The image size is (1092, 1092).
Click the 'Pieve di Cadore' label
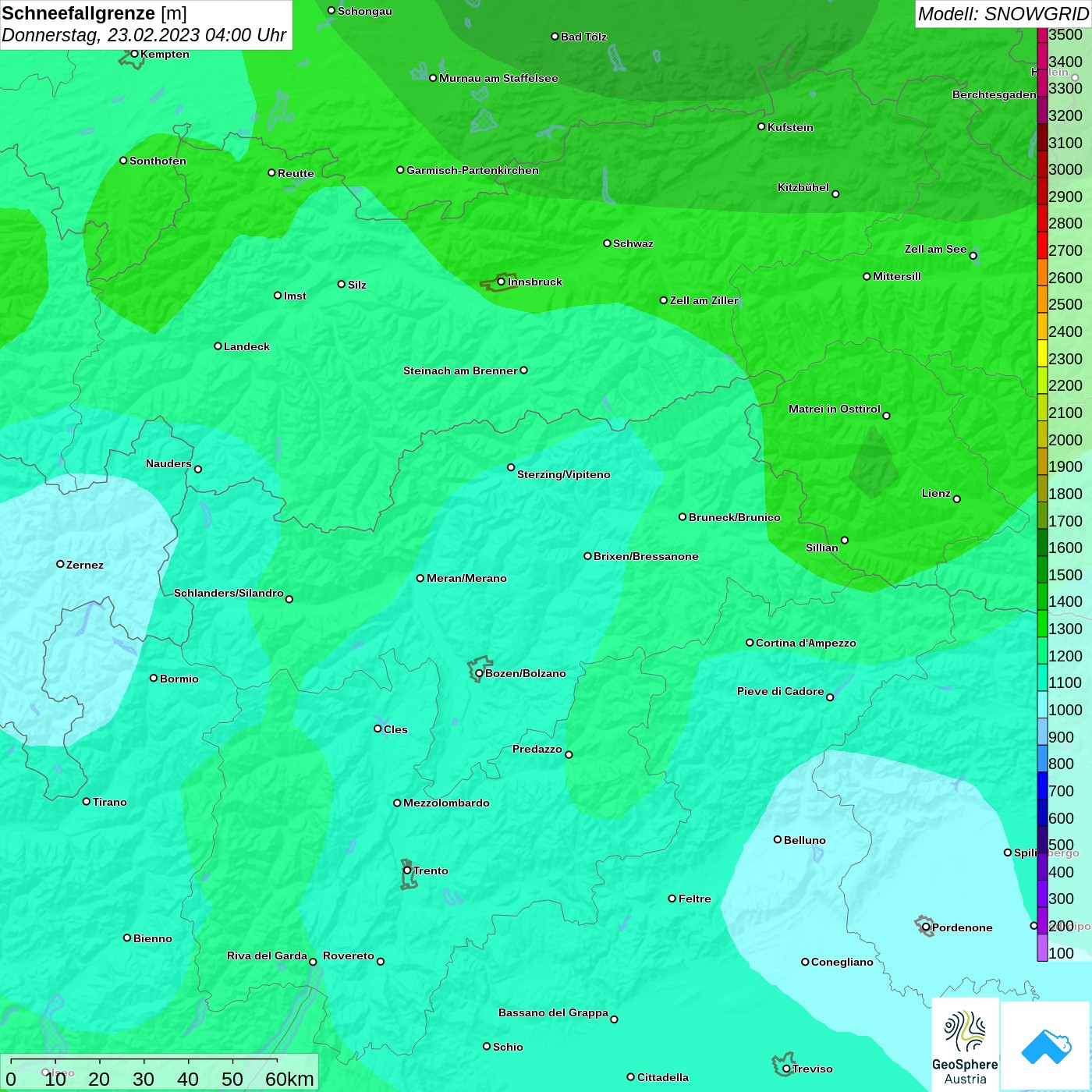[x=781, y=691]
